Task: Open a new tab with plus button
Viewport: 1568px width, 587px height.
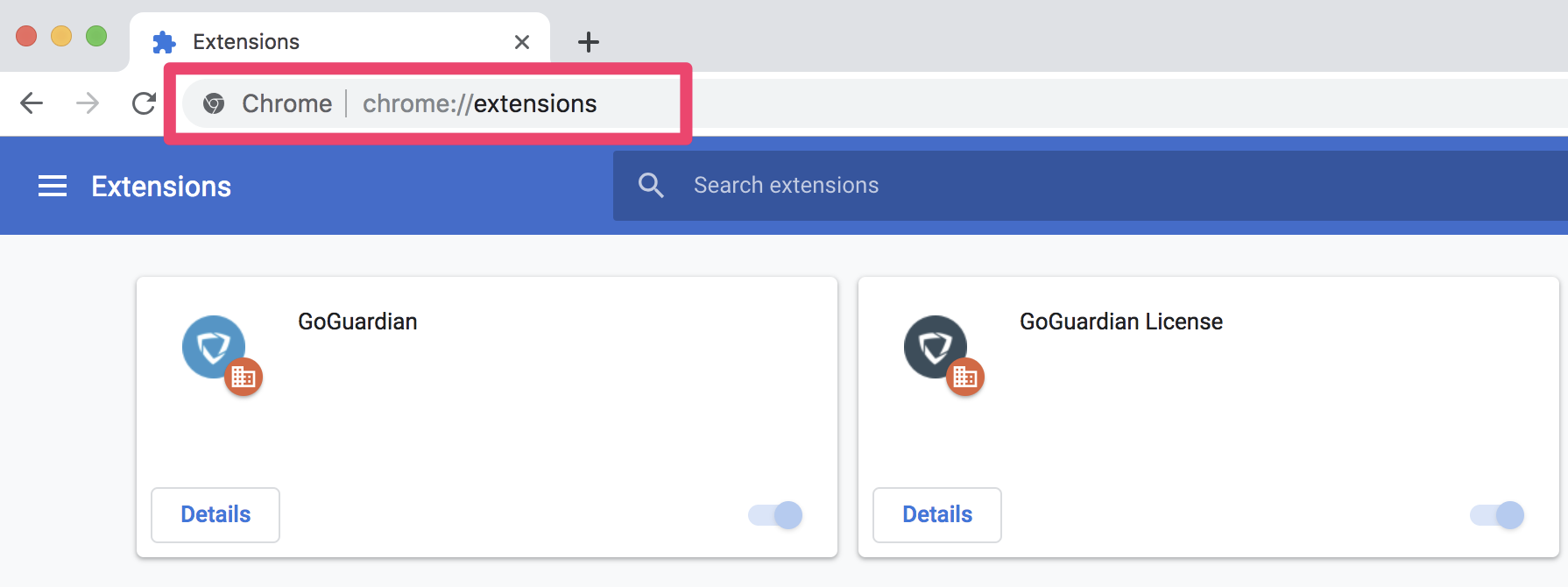Action: click(589, 41)
